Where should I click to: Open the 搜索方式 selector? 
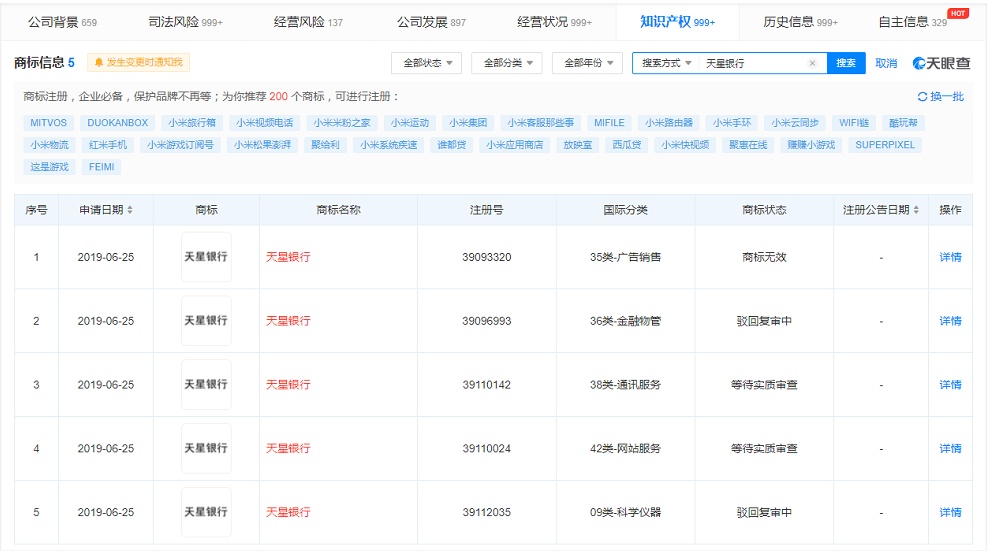point(666,63)
